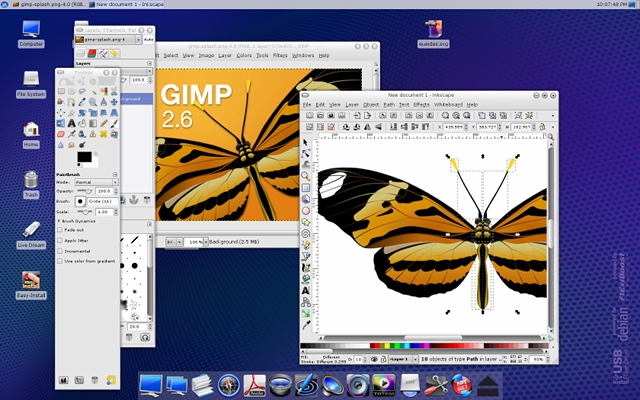
Task: Pick the Inkscape Rectangle tool
Action: (305, 188)
